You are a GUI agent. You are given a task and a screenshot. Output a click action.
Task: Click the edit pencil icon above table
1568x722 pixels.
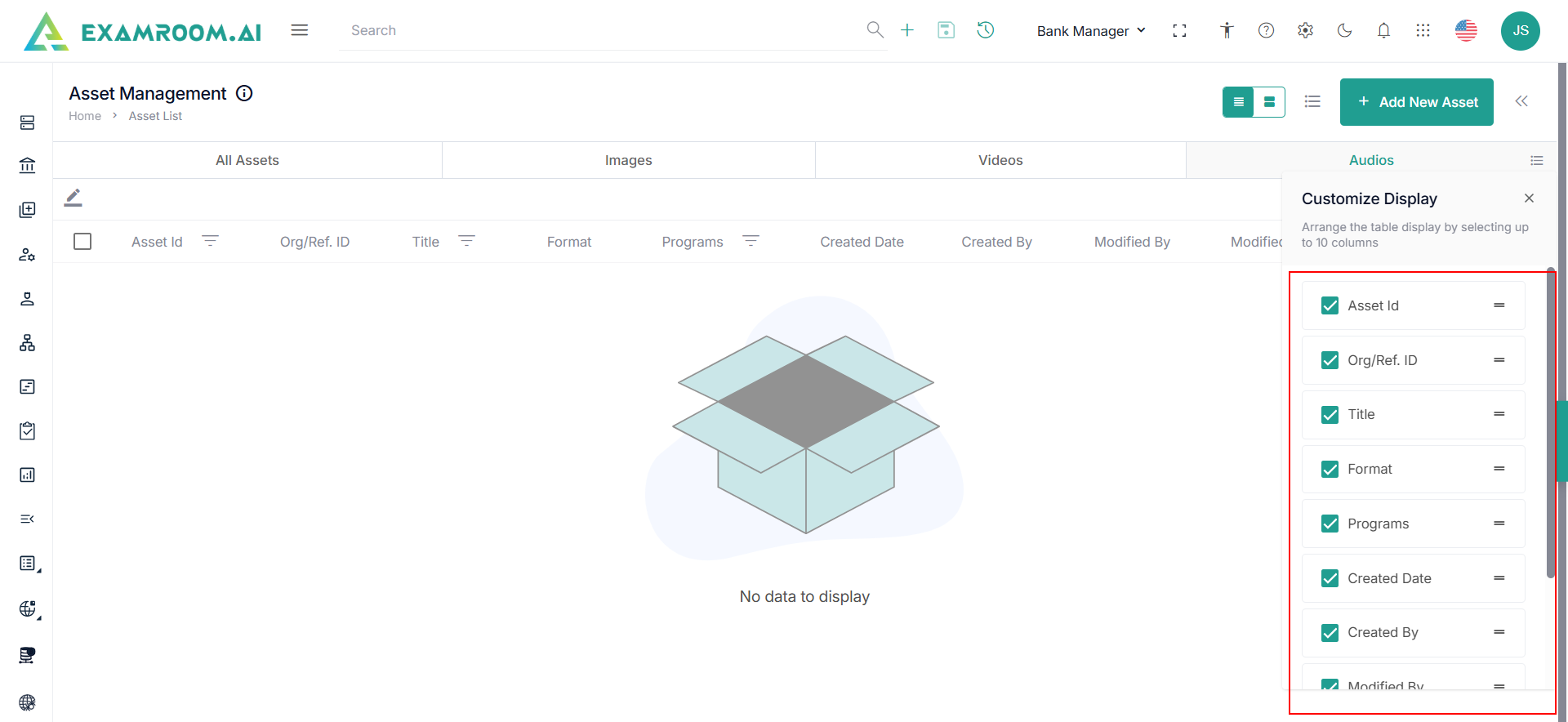tap(73, 198)
